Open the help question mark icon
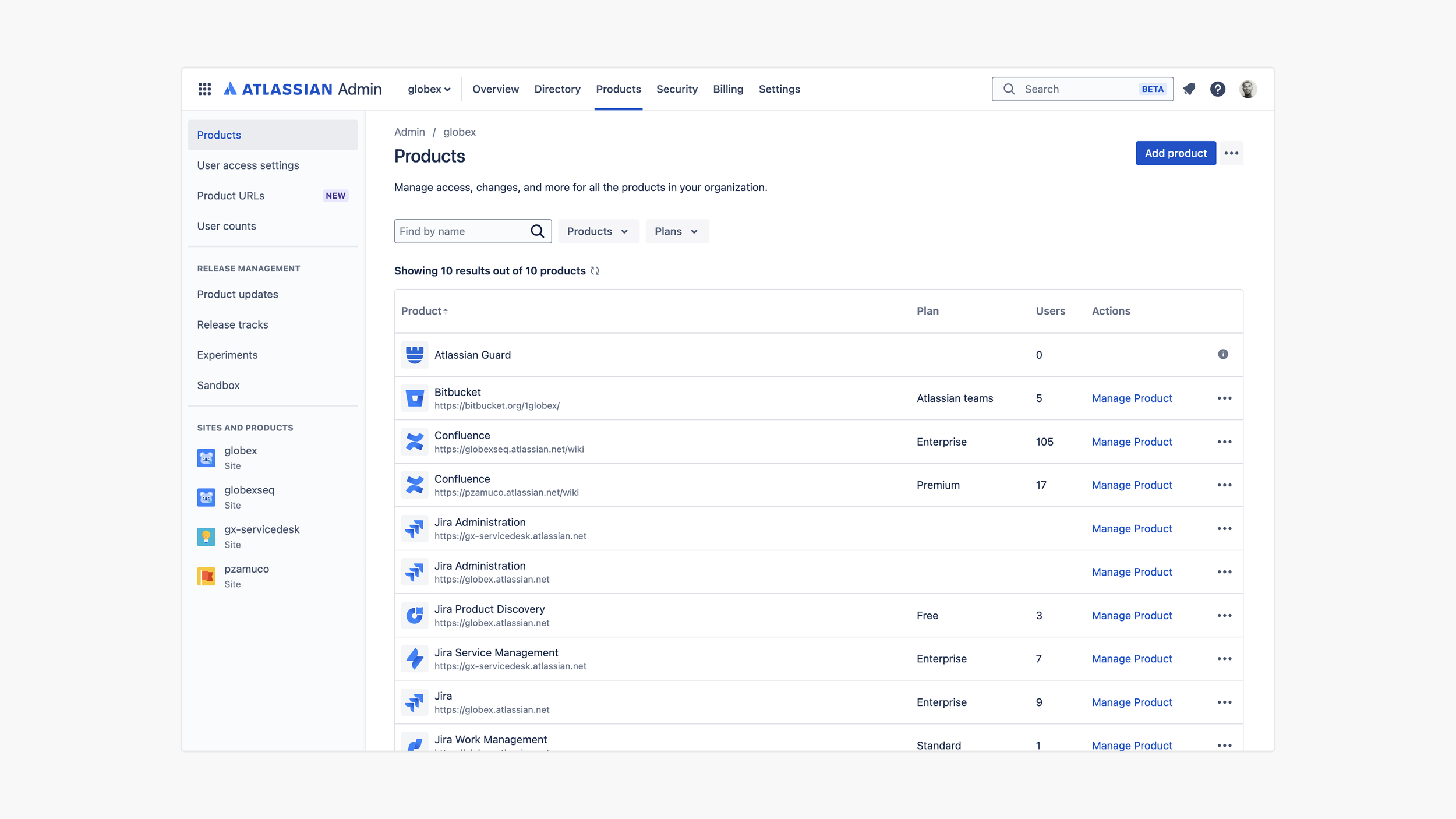1456x819 pixels. (x=1217, y=89)
